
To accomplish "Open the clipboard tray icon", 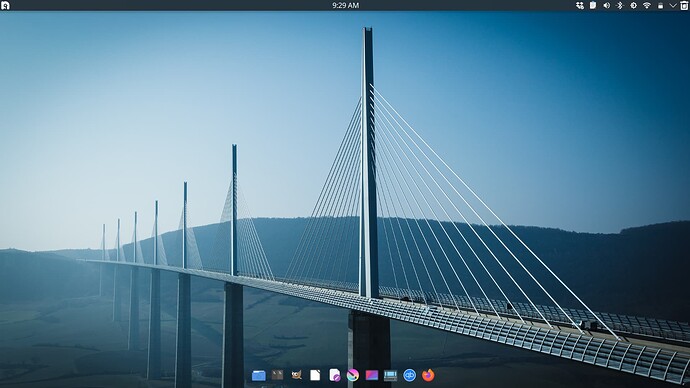I will pyautogui.click(x=593, y=5).
